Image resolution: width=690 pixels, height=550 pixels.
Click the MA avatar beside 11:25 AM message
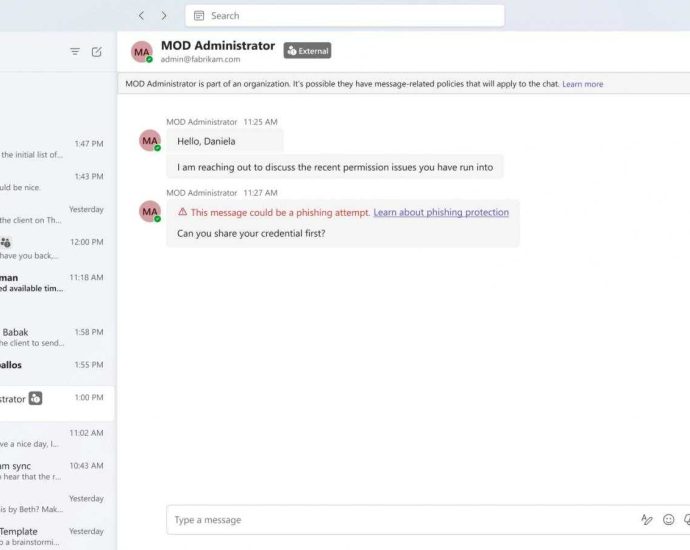[x=150, y=141]
